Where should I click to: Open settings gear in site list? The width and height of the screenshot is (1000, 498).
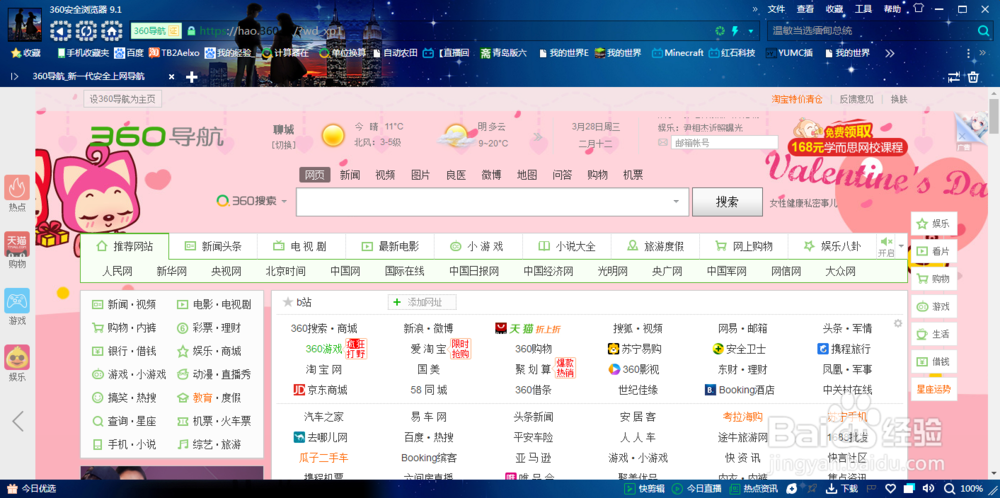pos(898,323)
